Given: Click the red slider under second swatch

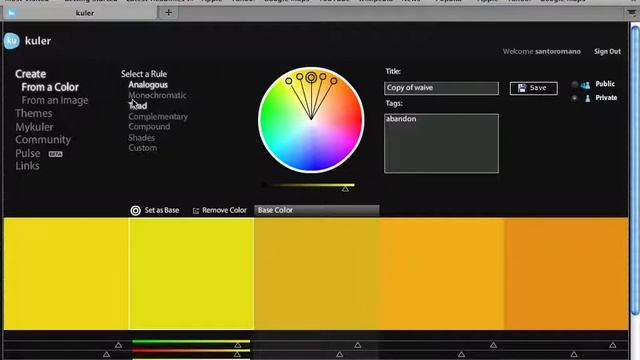Looking at the screenshot, I should 191,350.
